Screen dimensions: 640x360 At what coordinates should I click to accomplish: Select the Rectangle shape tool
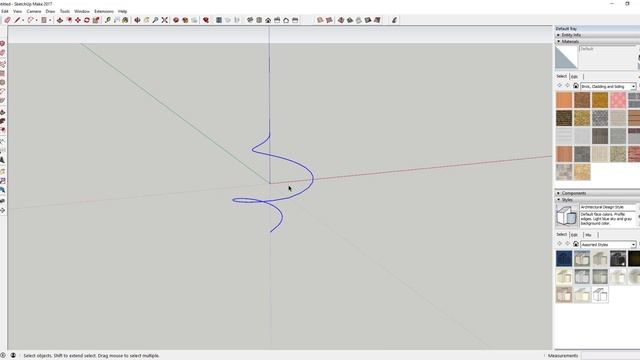pos(44,20)
